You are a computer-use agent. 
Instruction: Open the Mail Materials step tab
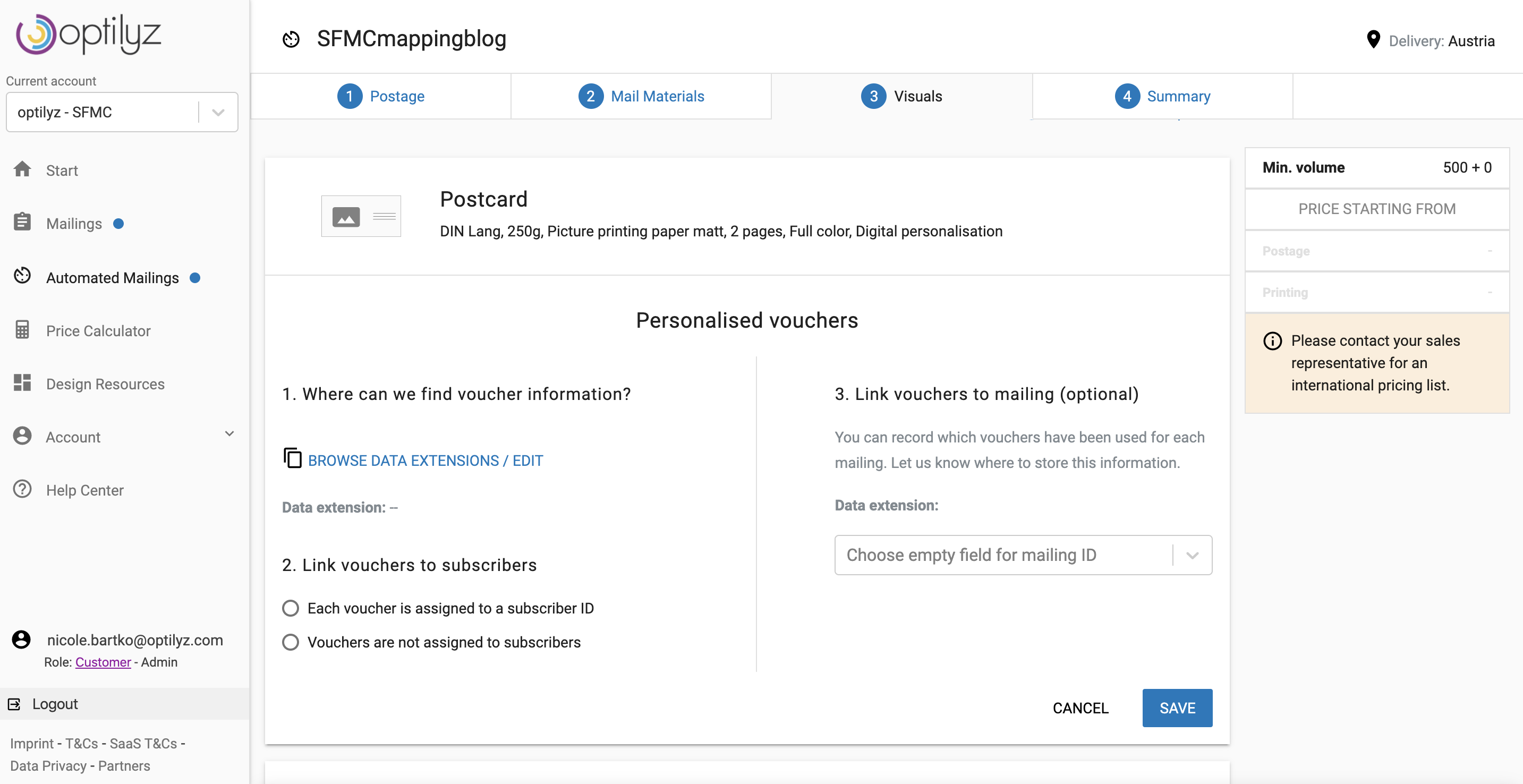642,96
